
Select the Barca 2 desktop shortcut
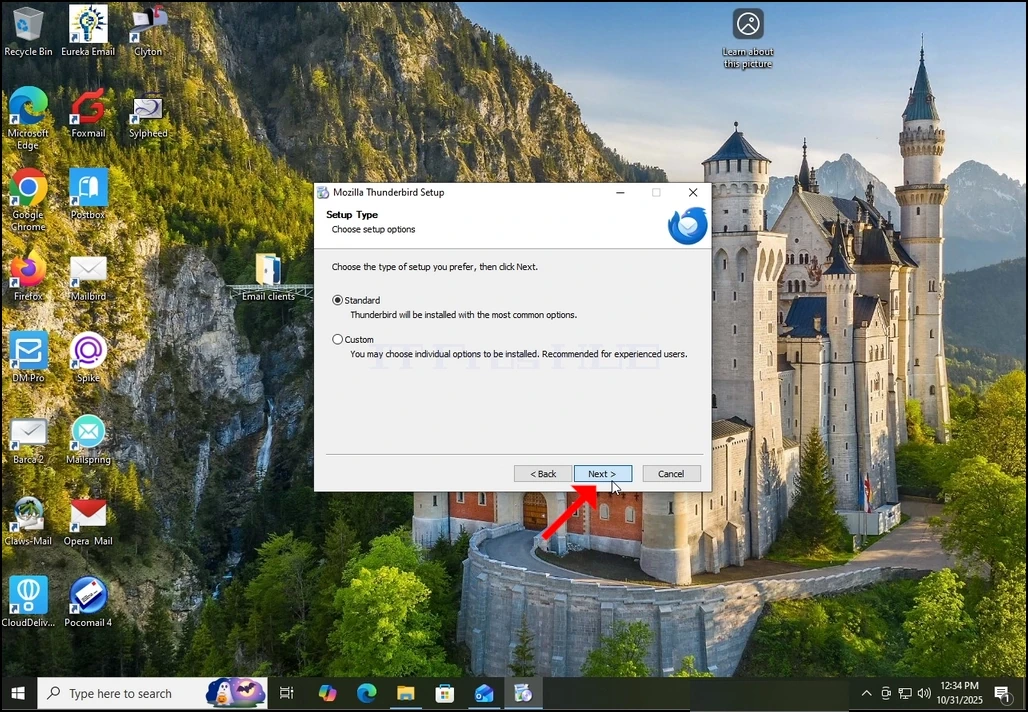point(28,441)
